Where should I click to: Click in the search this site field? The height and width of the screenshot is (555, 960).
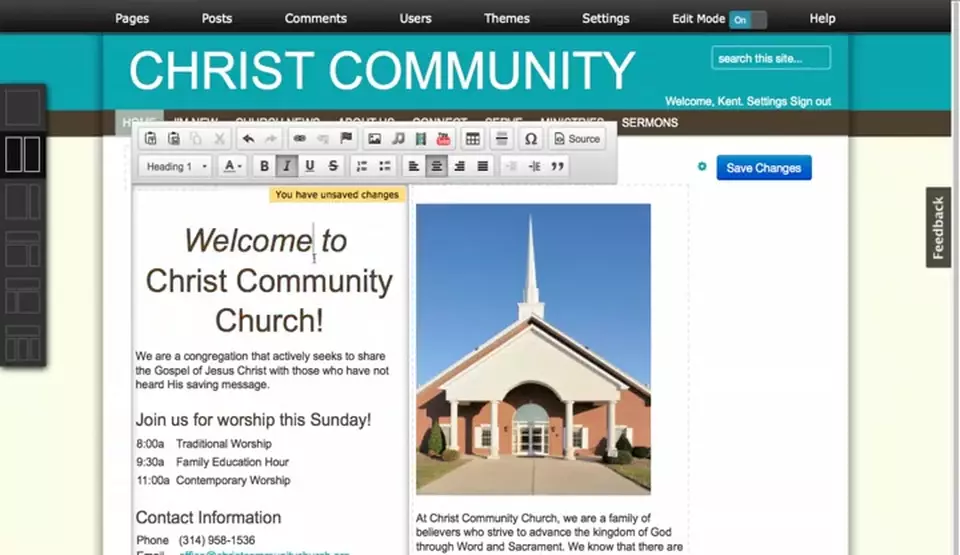771,59
